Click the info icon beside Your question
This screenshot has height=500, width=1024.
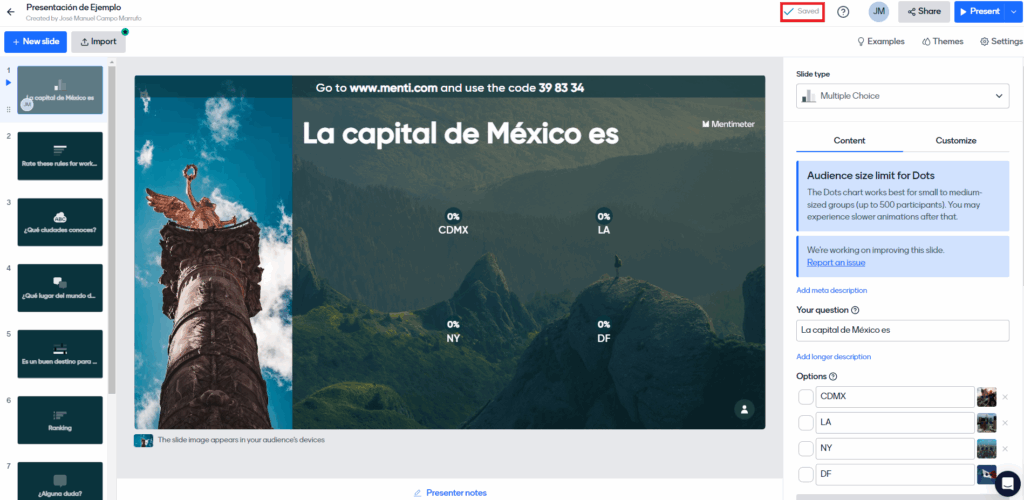(x=855, y=310)
